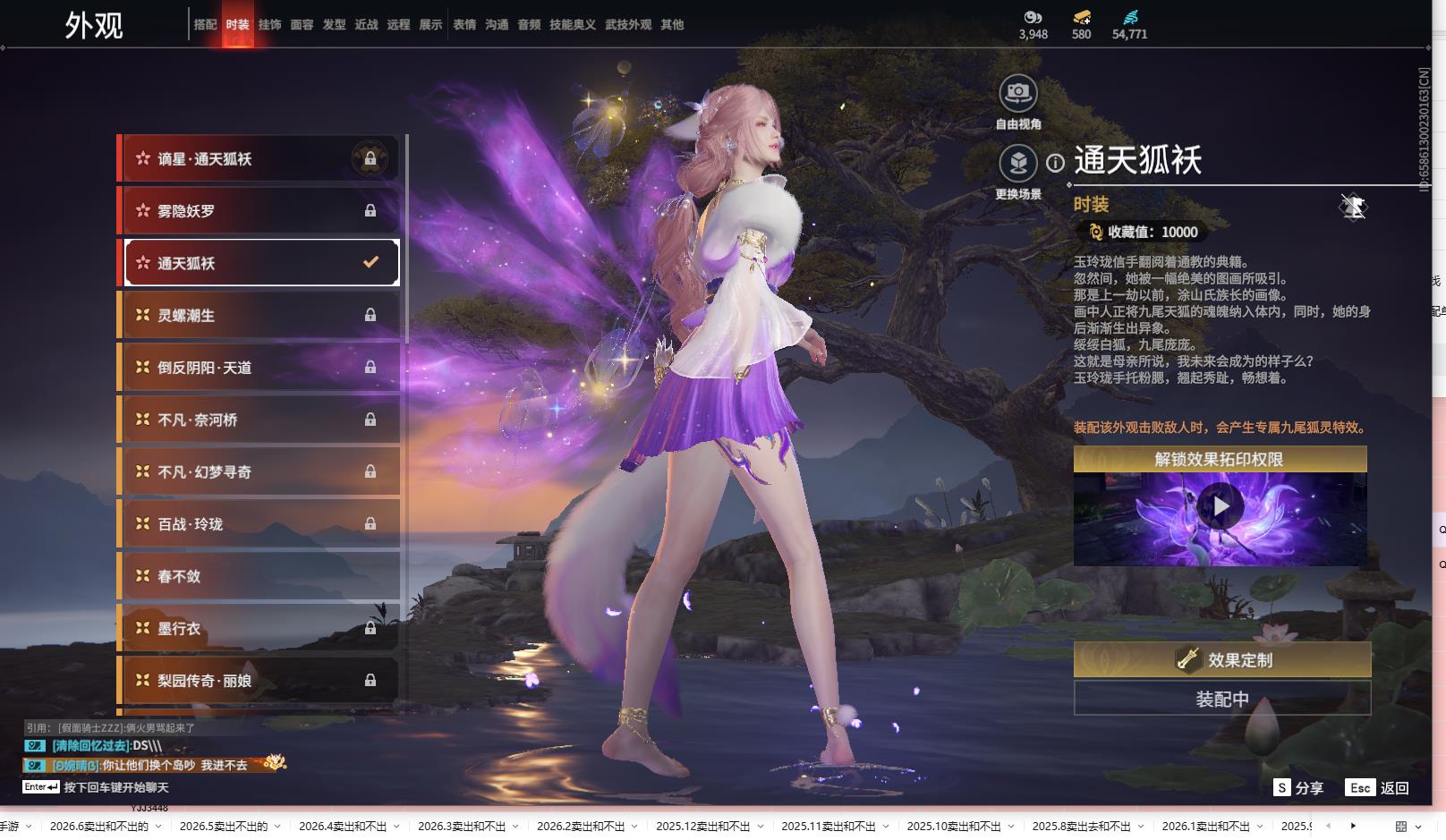
Task: Click the sheet tabs scroll-right arrow
Action: click(x=1353, y=826)
